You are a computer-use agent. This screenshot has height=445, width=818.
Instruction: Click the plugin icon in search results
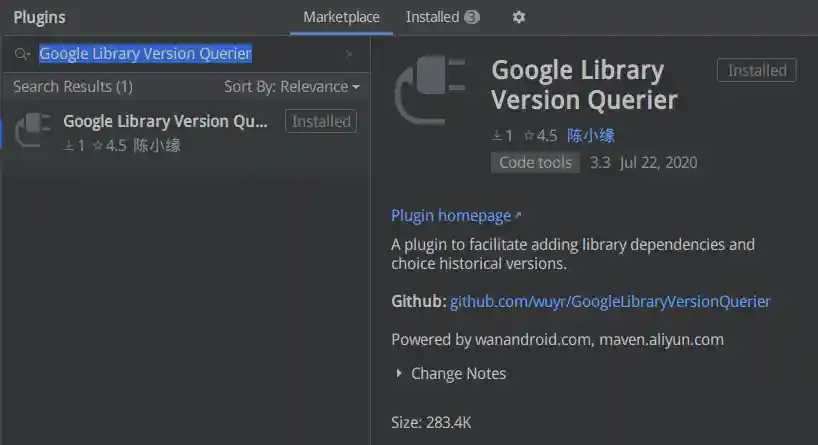tap(32, 132)
